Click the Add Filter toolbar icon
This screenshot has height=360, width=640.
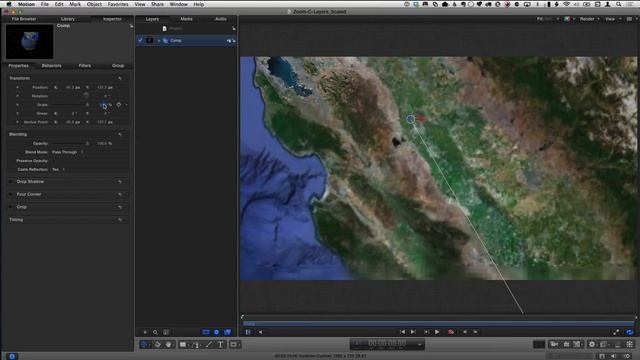click(x=603, y=344)
